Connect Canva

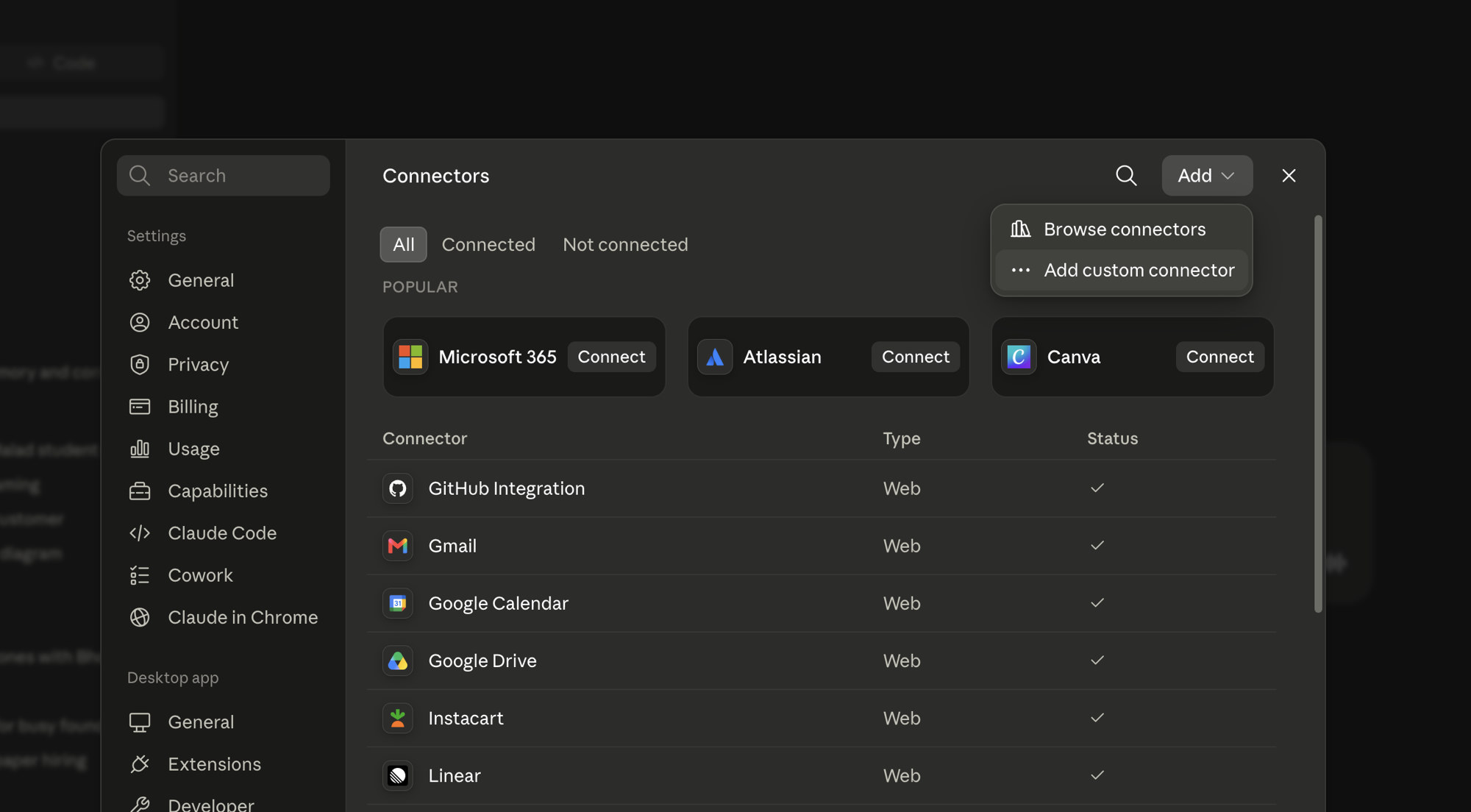pos(1219,357)
